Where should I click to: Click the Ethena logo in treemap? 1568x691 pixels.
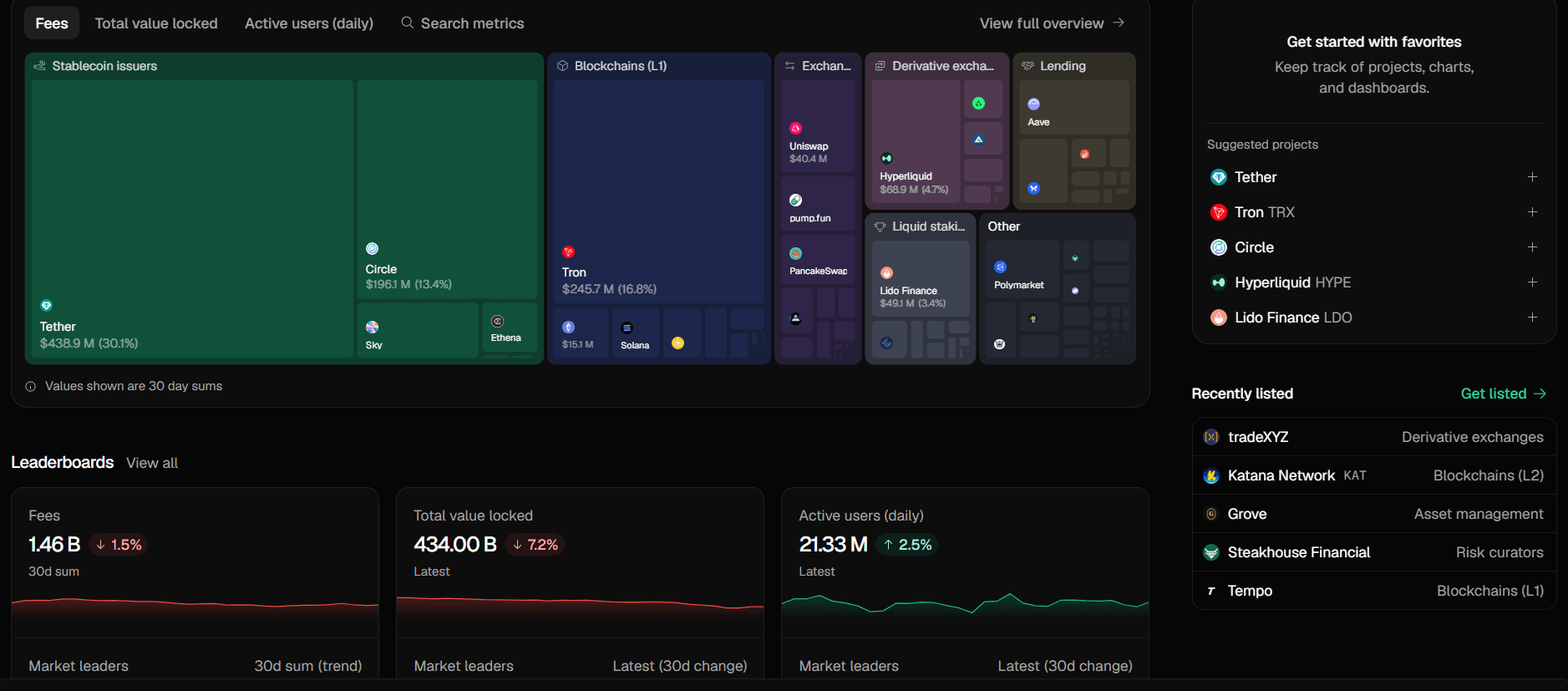497,321
